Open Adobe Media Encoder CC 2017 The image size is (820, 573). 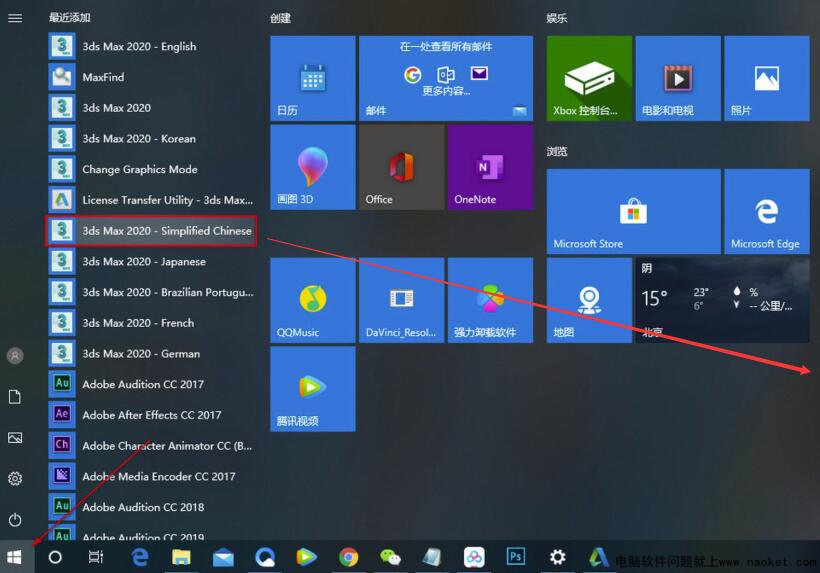[x=151, y=476]
